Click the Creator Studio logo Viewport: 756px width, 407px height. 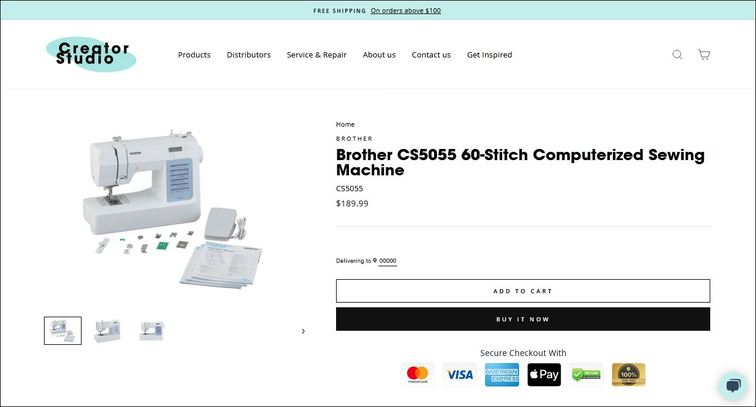pyautogui.click(x=91, y=54)
